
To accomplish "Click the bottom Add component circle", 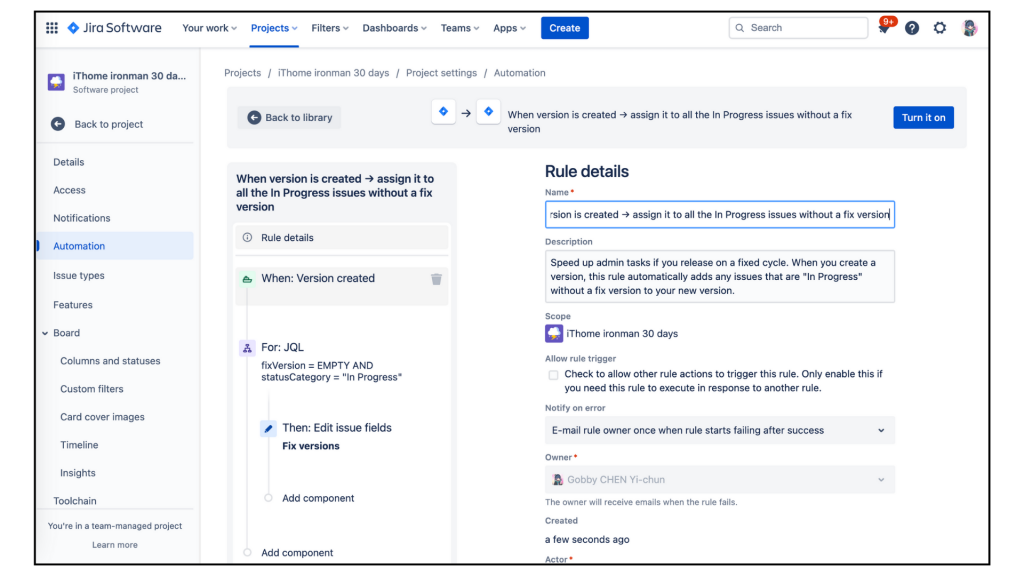I will click(248, 552).
